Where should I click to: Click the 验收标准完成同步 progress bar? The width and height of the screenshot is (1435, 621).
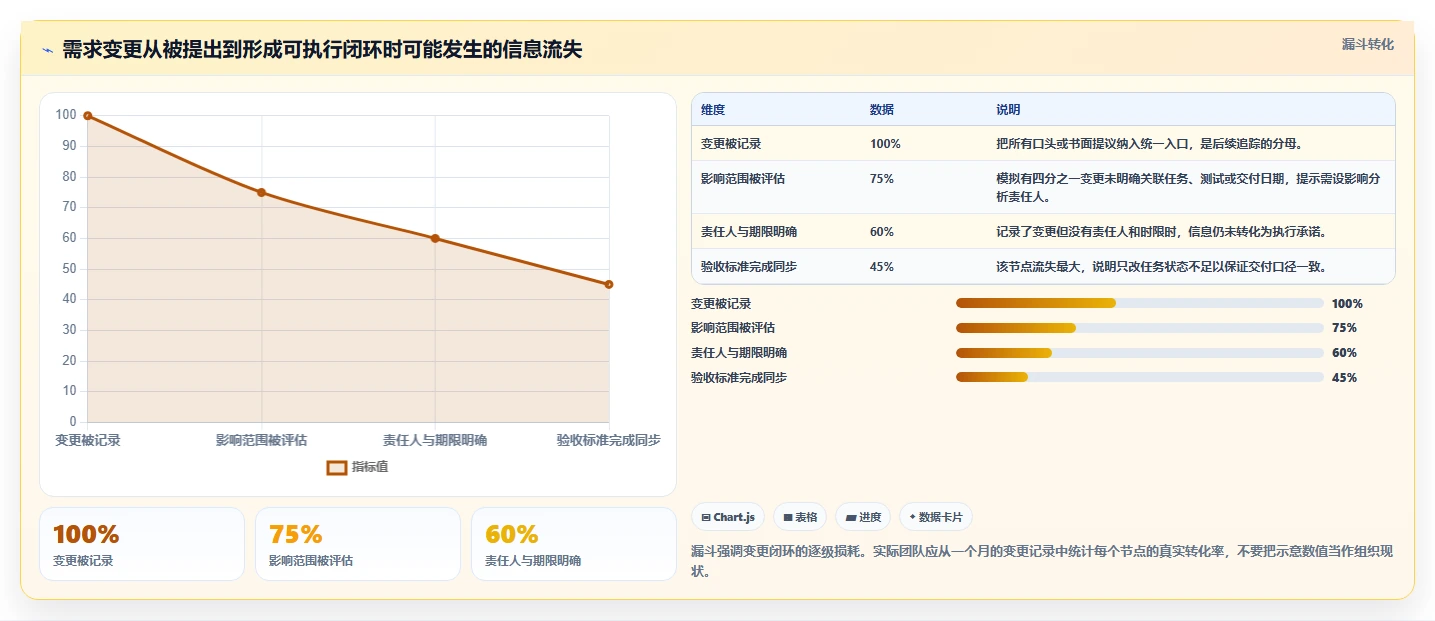(x=1140, y=378)
